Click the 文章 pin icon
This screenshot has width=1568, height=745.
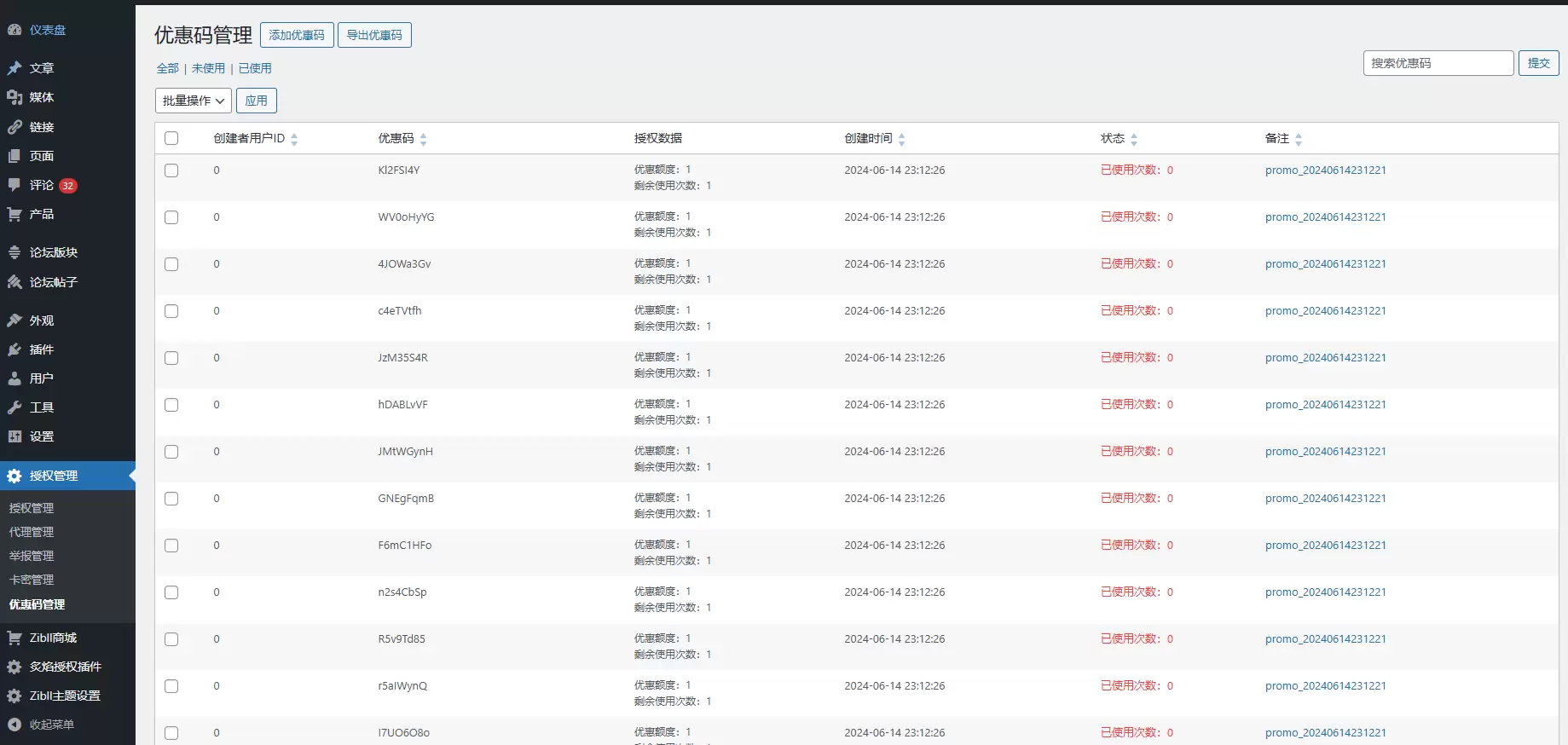tap(14, 68)
